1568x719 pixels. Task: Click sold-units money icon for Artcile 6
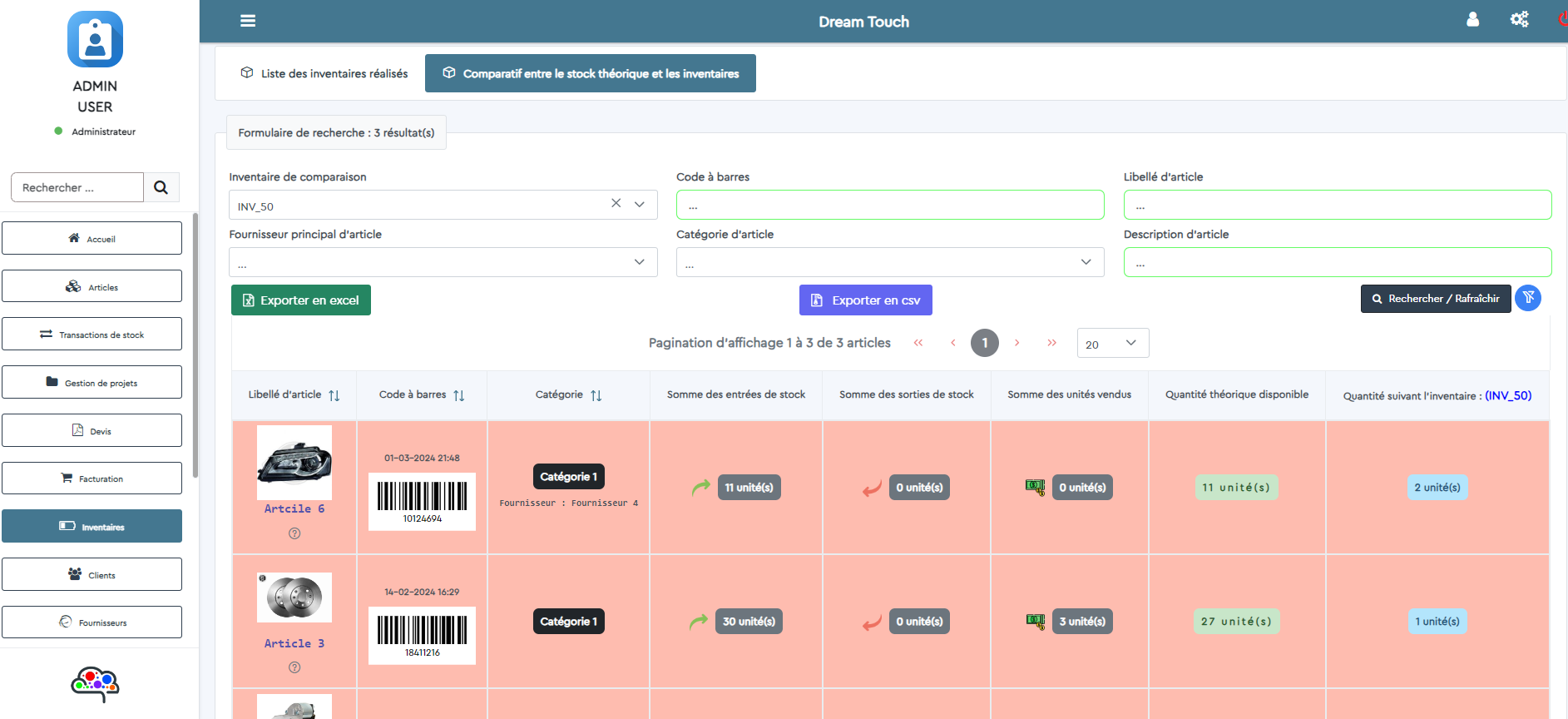[x=1035, y=487]
